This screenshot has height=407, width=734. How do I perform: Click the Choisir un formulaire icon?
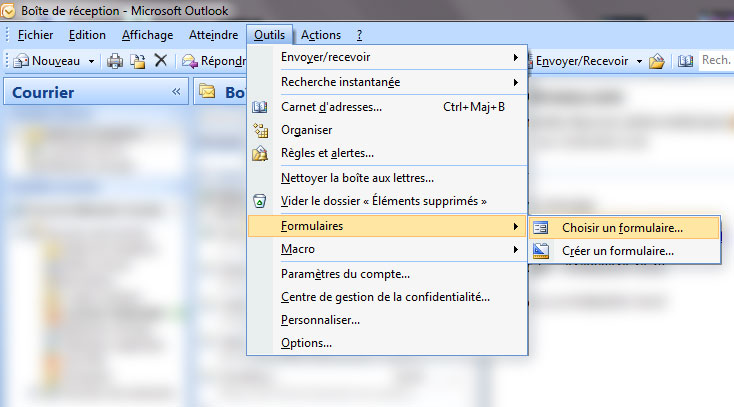point(541,228)
